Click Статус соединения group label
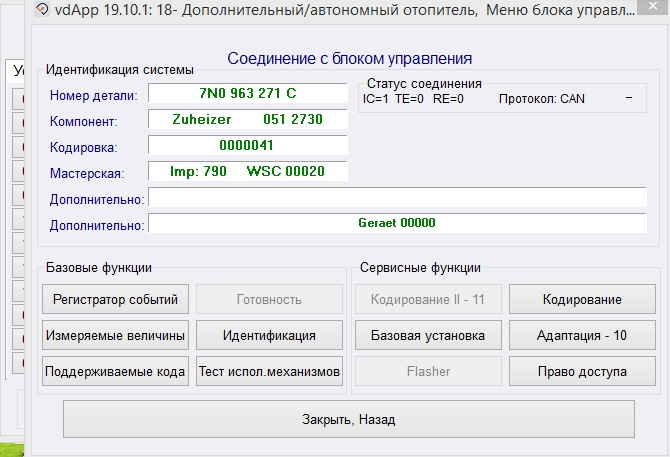670x457 pixels. (x=424, y=84)
